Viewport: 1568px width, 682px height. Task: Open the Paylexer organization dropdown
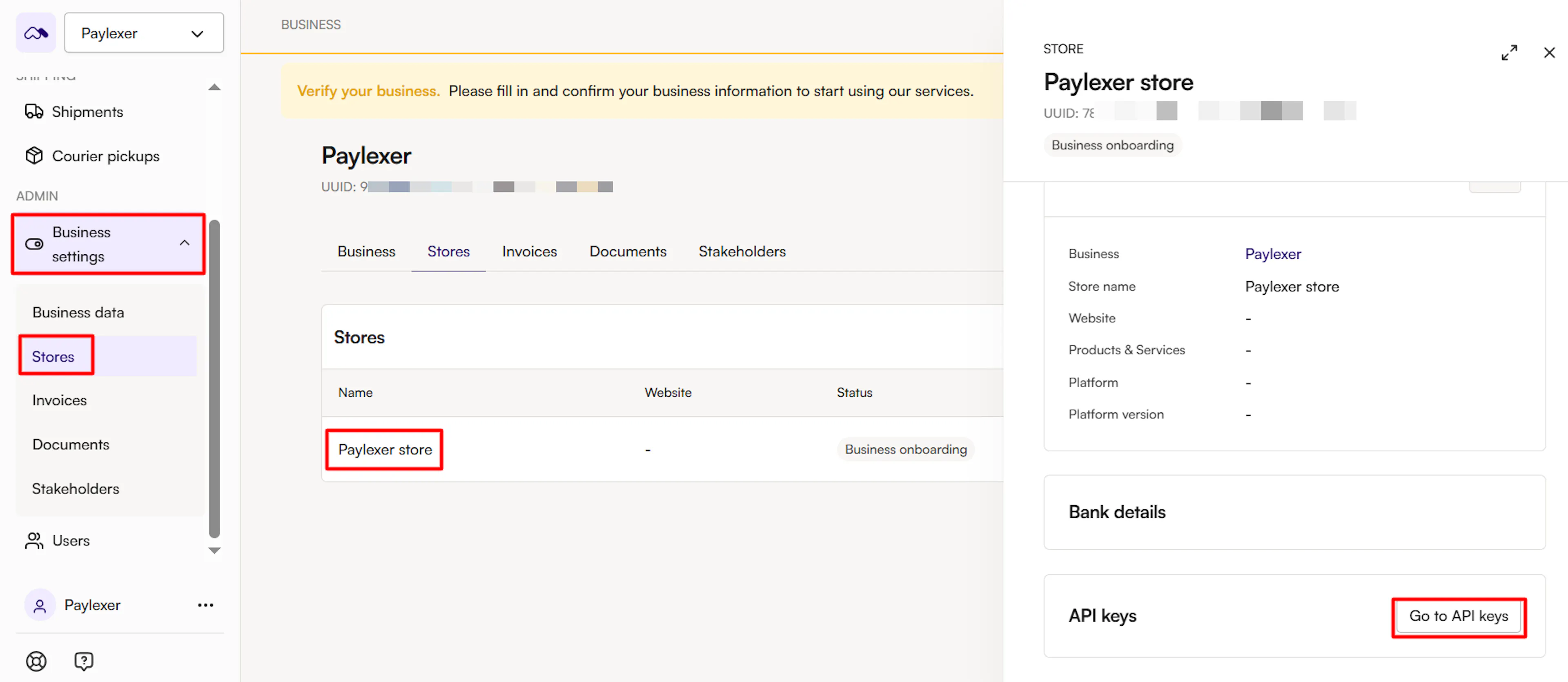144,33
